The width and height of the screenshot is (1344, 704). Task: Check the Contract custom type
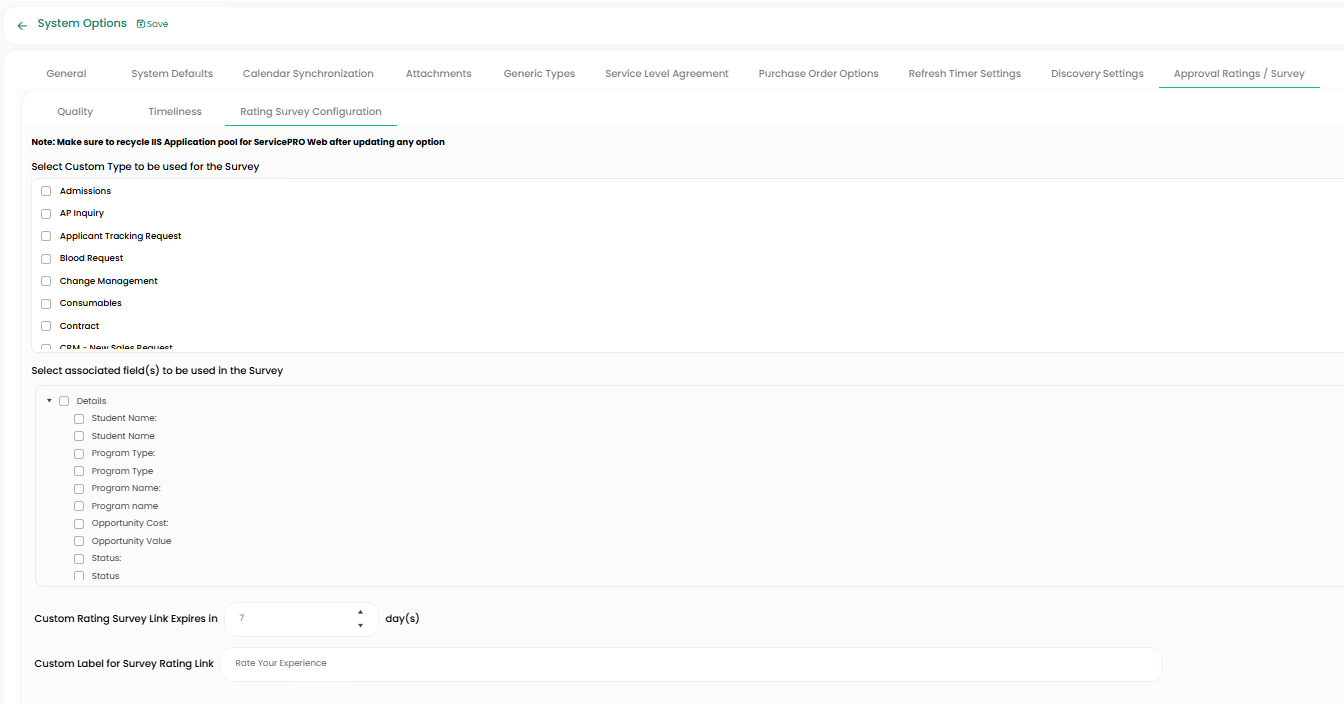coord(46,326)
